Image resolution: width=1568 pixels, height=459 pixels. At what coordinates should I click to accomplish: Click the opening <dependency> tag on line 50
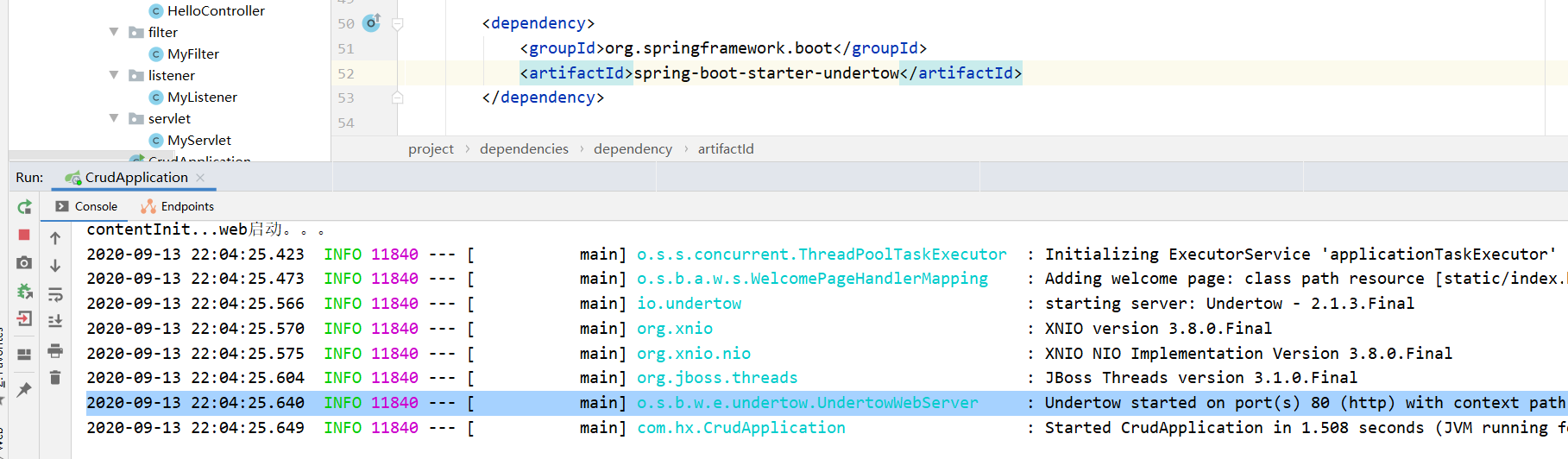coord(538,23)
